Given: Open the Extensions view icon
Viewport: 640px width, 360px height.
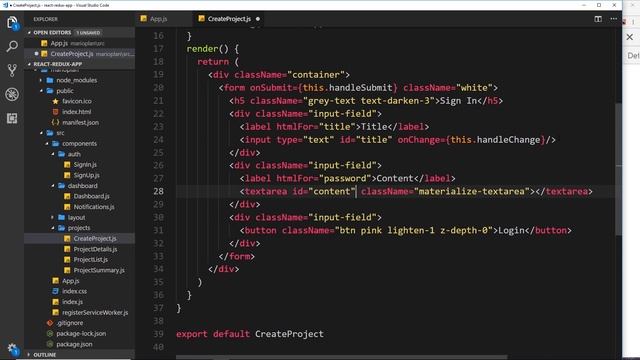Looking at the screenshot, I should point(12,118).
